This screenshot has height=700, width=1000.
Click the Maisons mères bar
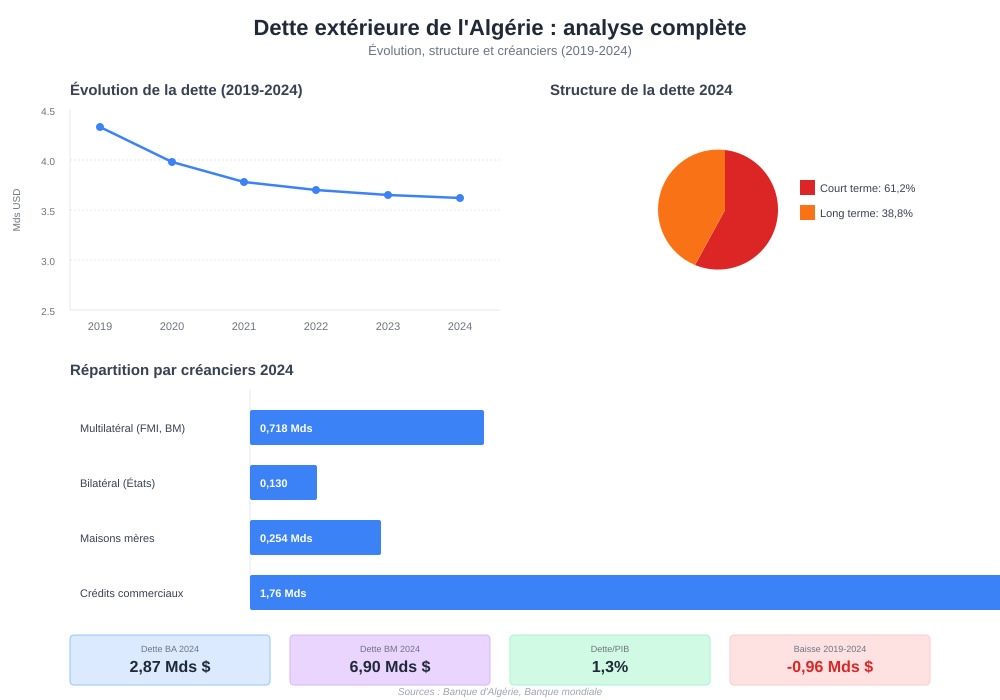pyautogui.click(x=315, y=538)
